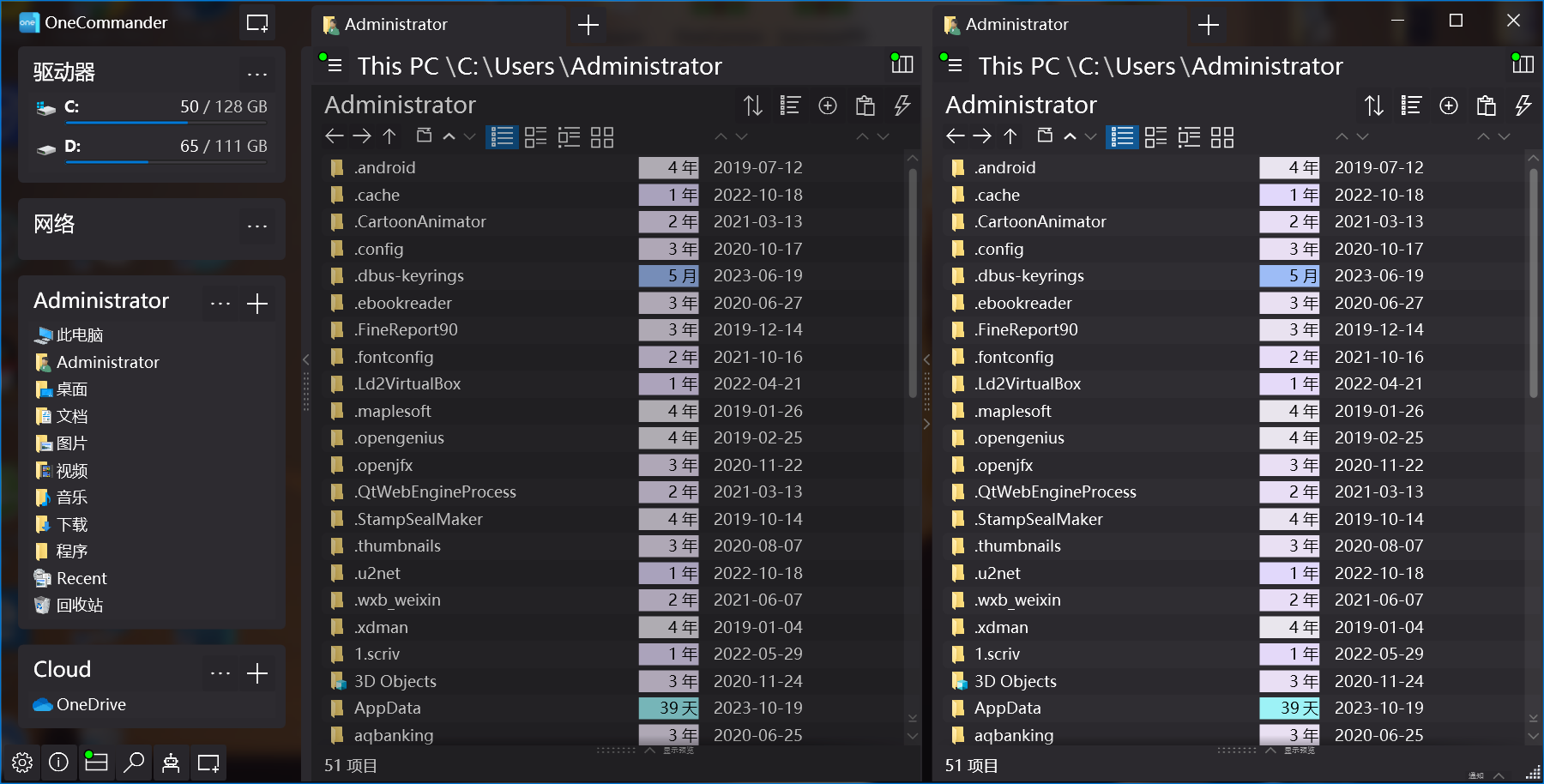Open quick actions lightning icon in right pane

coord(1523,106)
